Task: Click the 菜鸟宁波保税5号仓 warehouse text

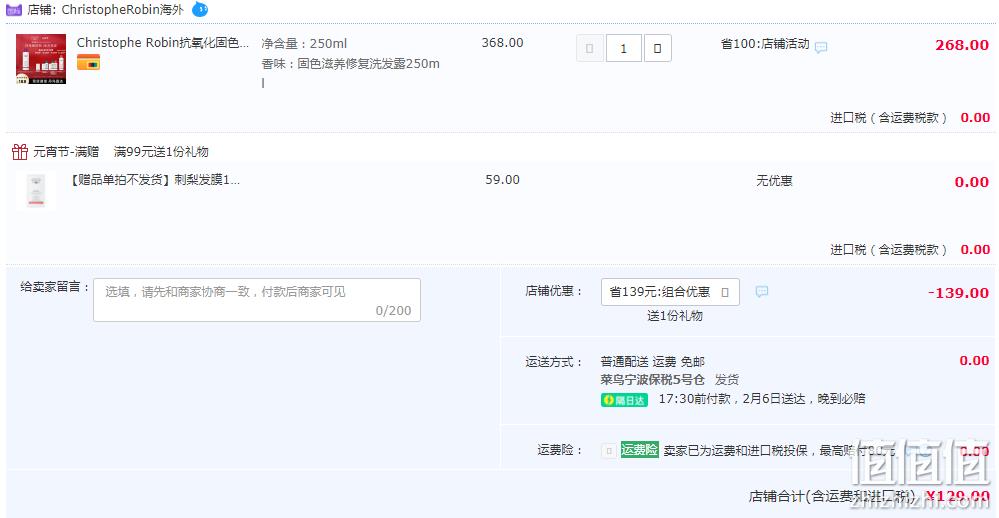Action: coord(652,380)
